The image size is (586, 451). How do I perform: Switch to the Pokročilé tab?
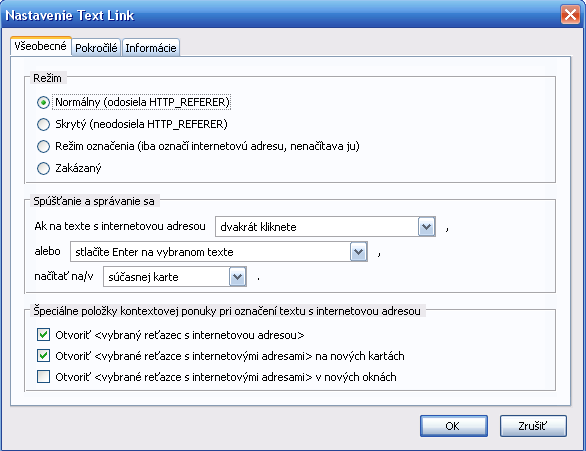coord(96,47)
